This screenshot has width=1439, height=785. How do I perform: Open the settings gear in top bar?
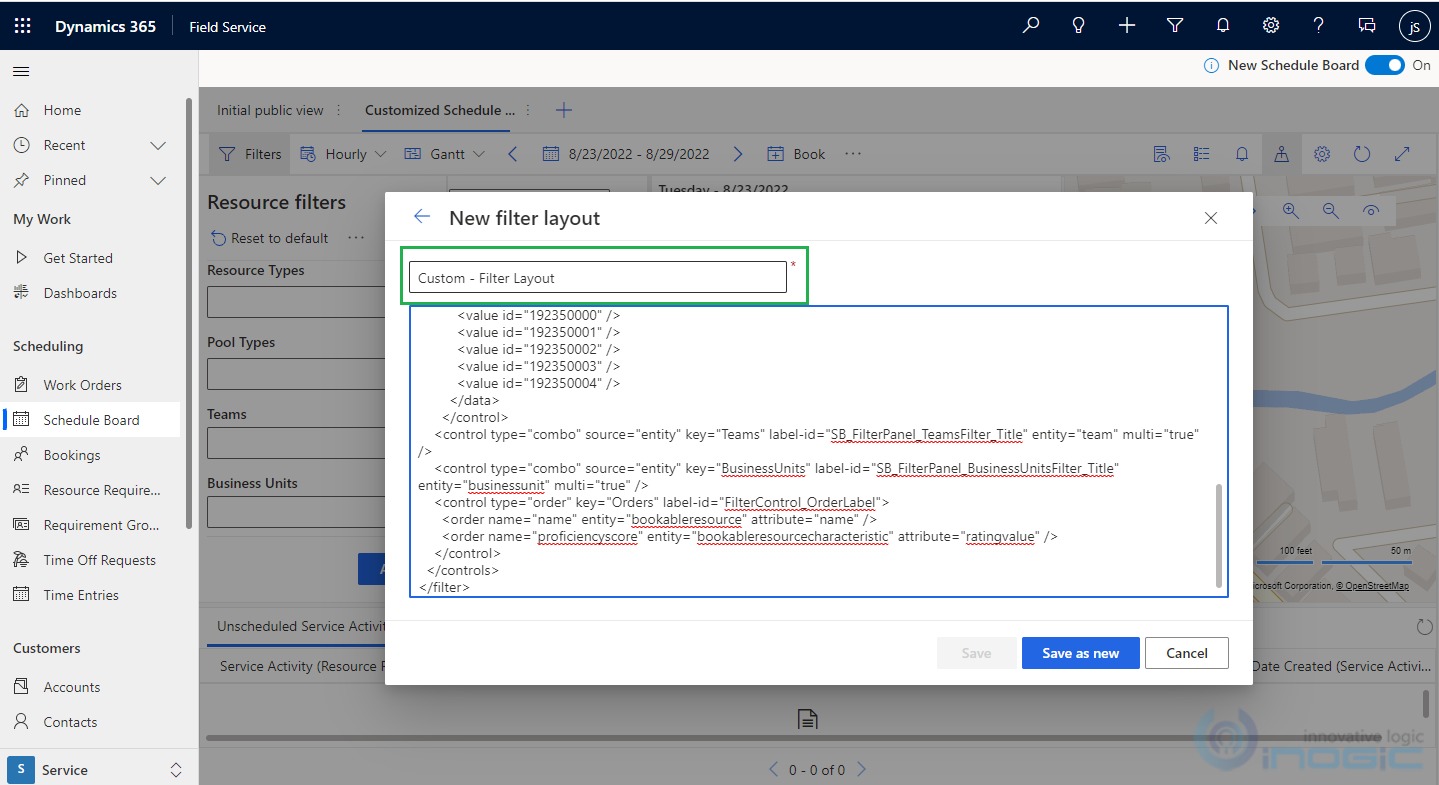point(1271,26)
